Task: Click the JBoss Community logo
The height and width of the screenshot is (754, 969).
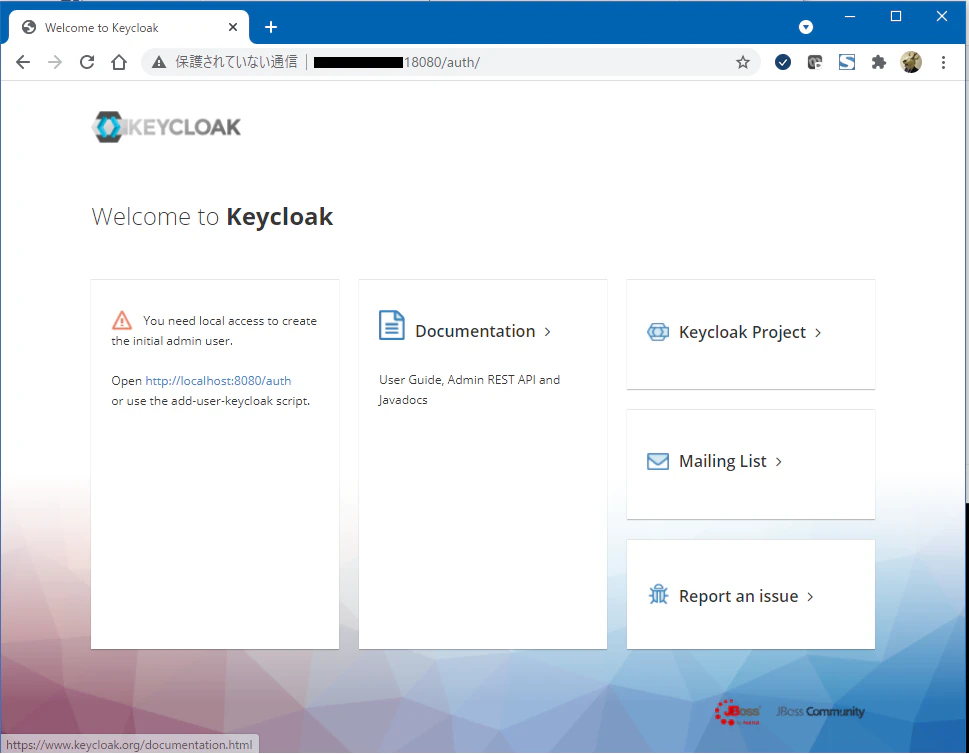Action: [820, 711]
